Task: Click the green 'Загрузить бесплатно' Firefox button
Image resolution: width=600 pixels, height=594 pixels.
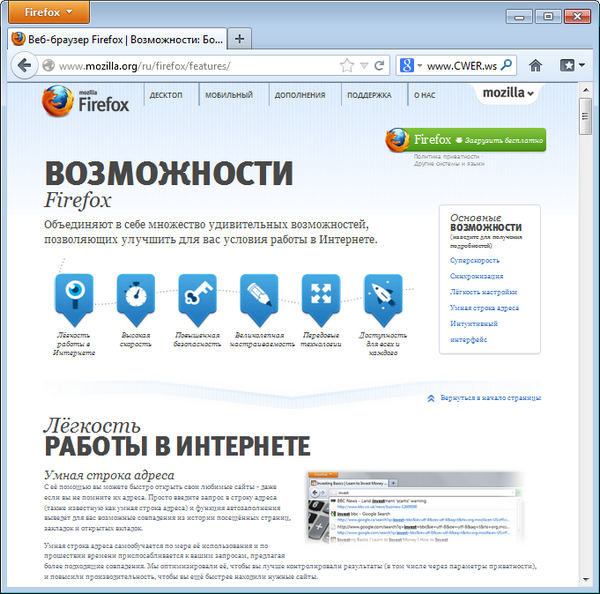Action: (x=466, y=140)
